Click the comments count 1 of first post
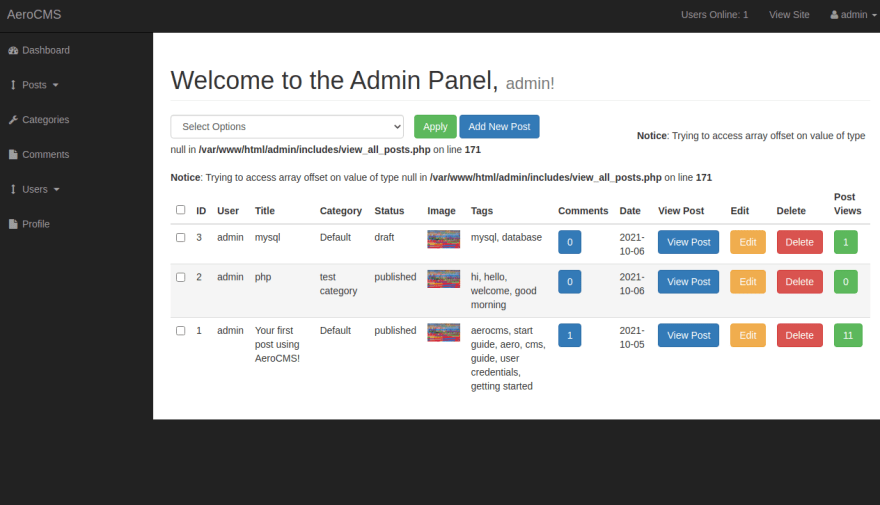The image size is (880, 505). [x=570, y=336]
